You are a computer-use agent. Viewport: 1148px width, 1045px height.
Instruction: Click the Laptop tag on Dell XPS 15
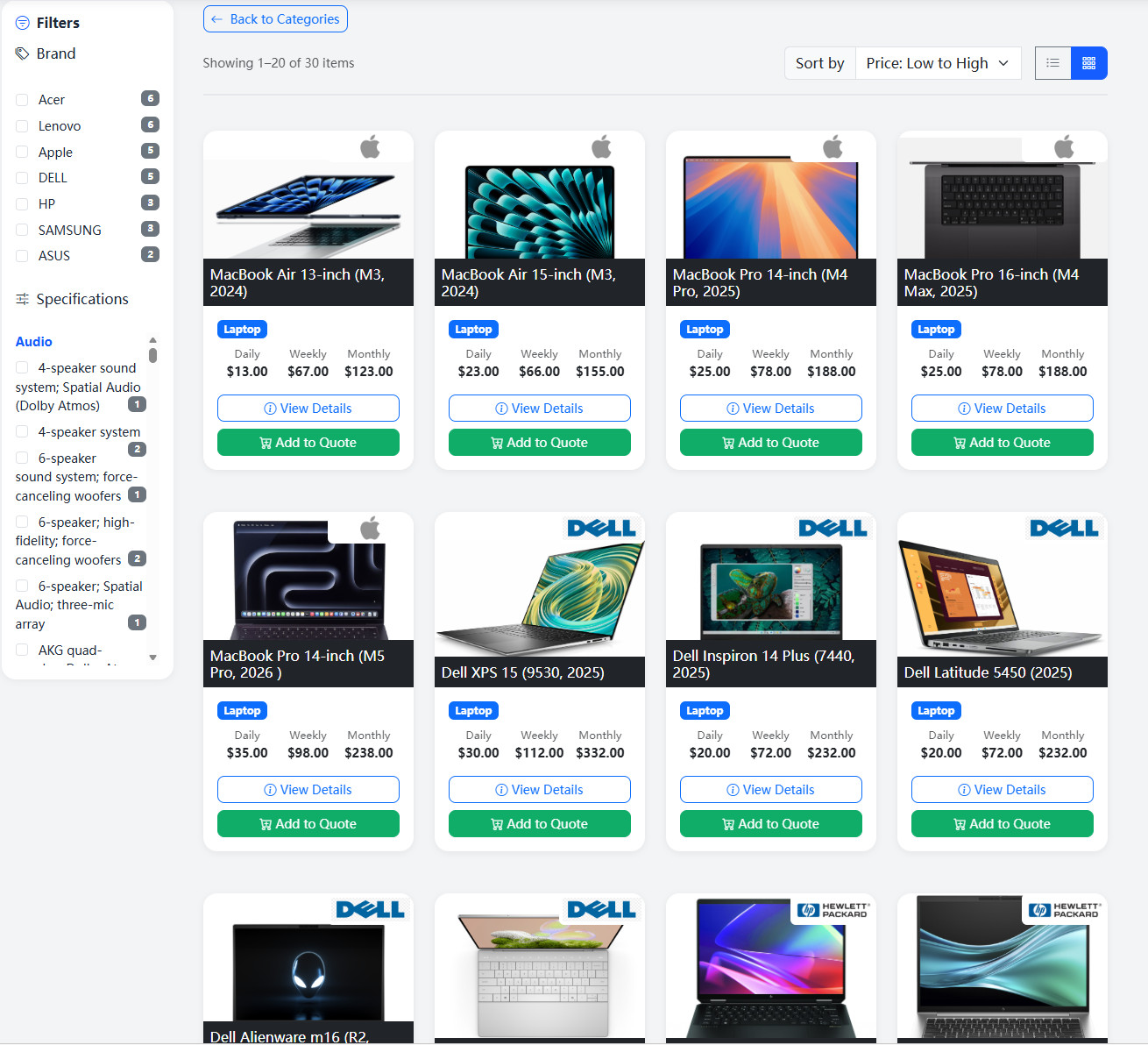pyautogui.click(x=473, y=711)
